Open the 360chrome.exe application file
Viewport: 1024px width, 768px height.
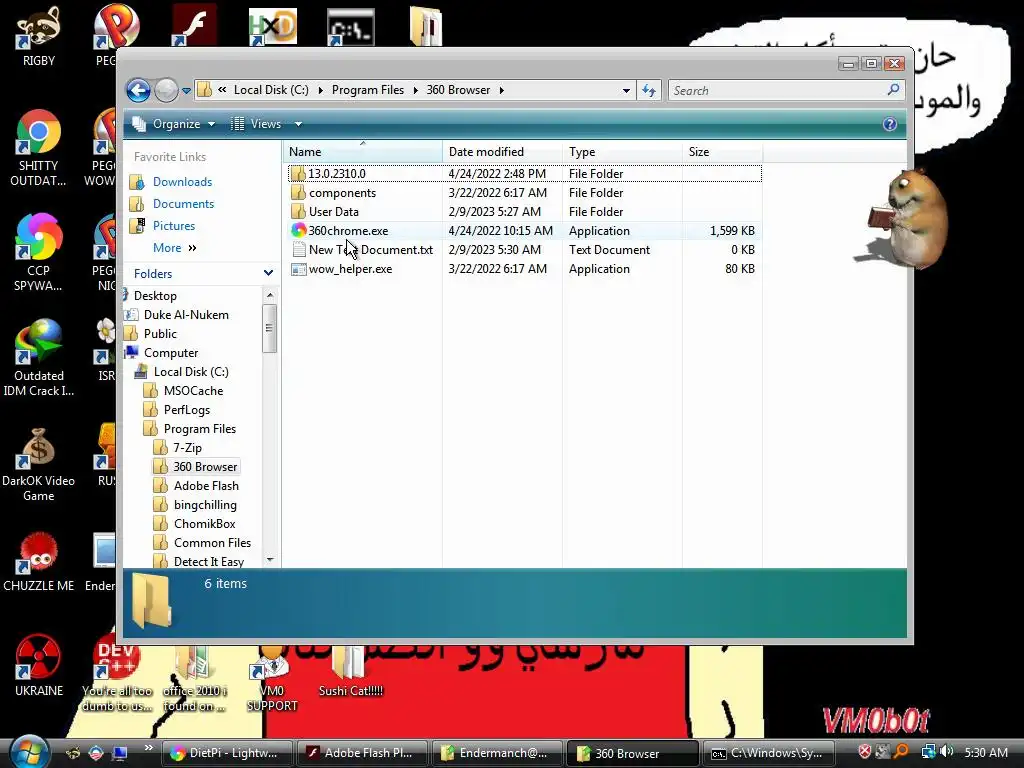pyautogui.click(x=347, y=231)
